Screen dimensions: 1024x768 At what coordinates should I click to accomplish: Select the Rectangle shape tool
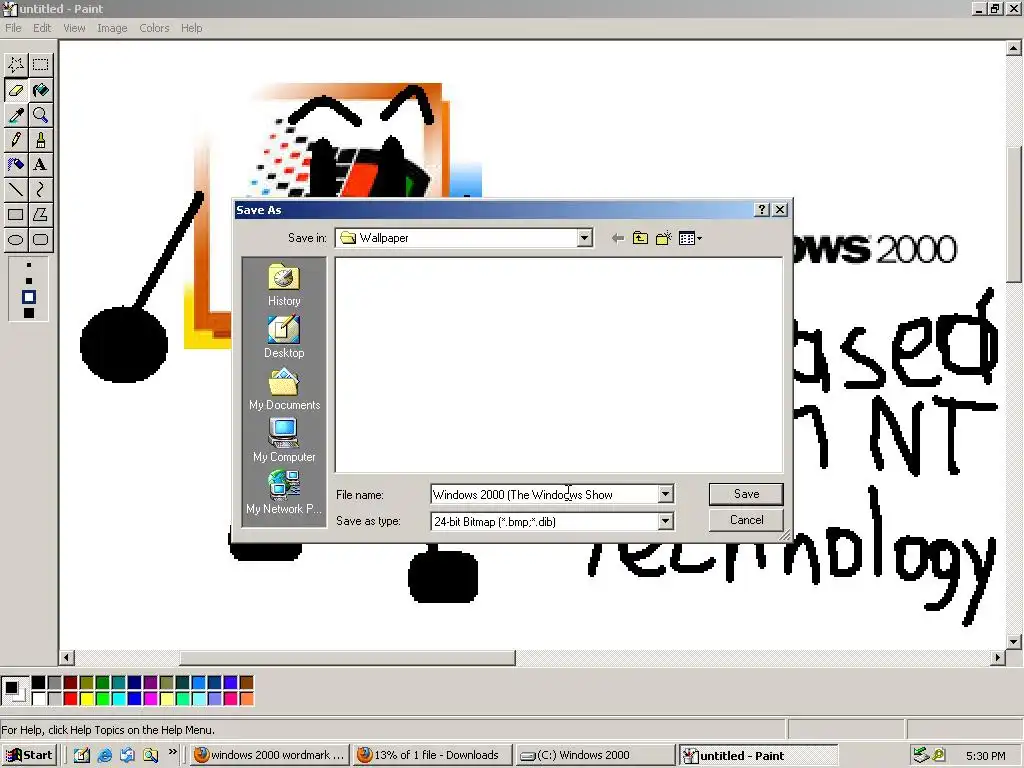[x=16, y=214]
